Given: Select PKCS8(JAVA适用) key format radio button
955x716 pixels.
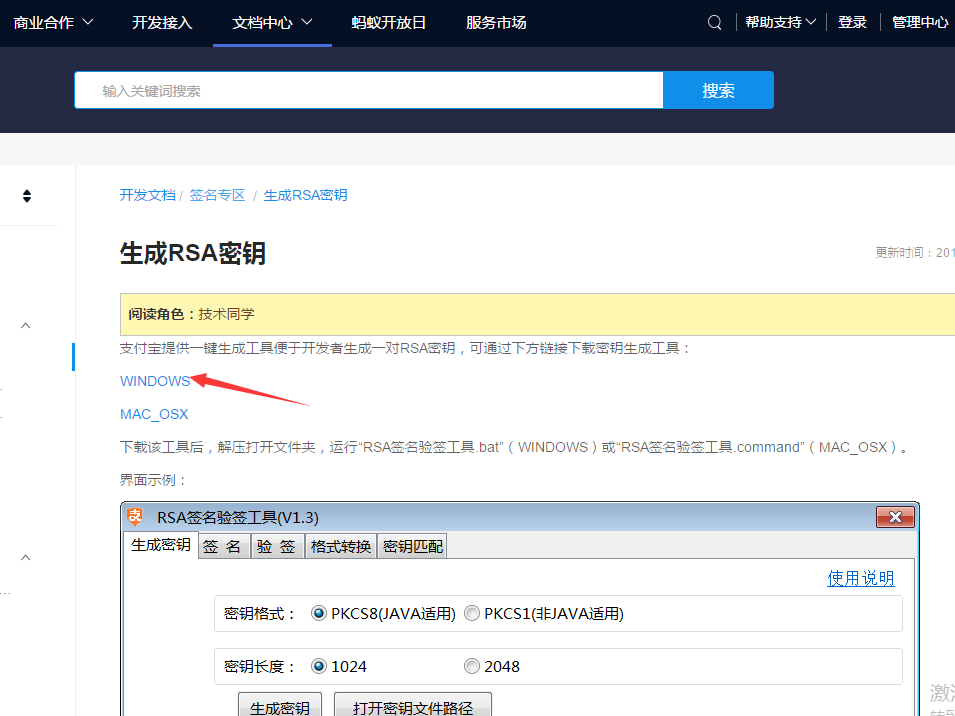Looking at the screenshot, I should 319,613.
